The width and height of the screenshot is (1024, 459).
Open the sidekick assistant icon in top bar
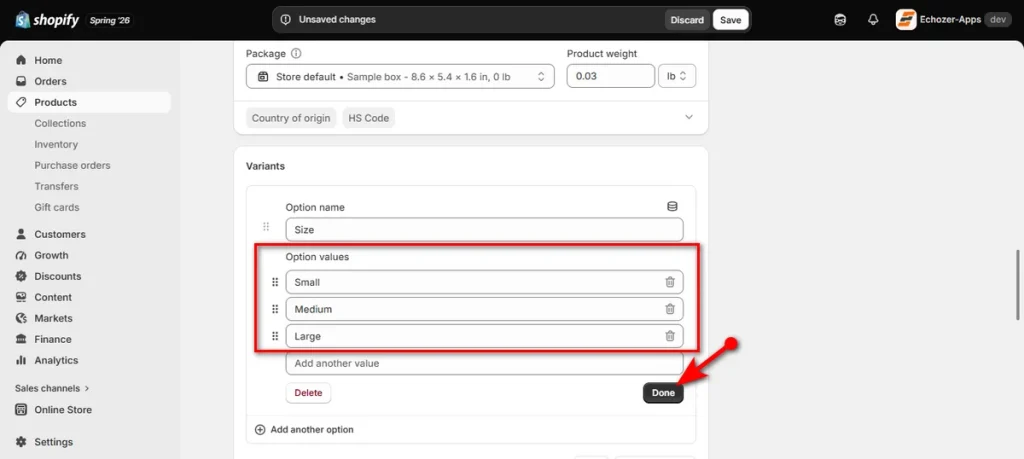(840, 20)
